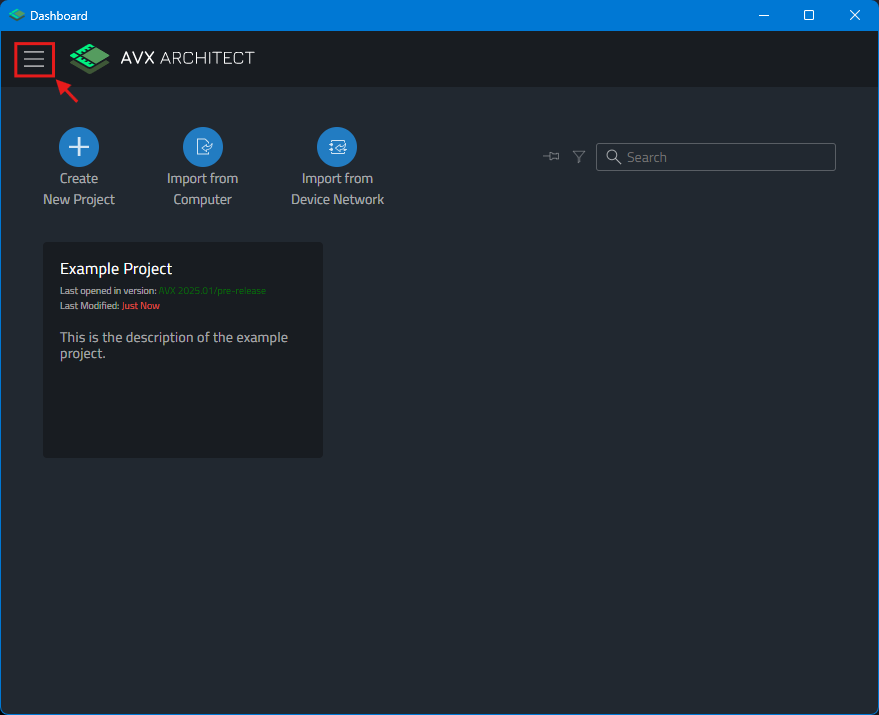Click into the Search projects field

[x=725, y=157]
